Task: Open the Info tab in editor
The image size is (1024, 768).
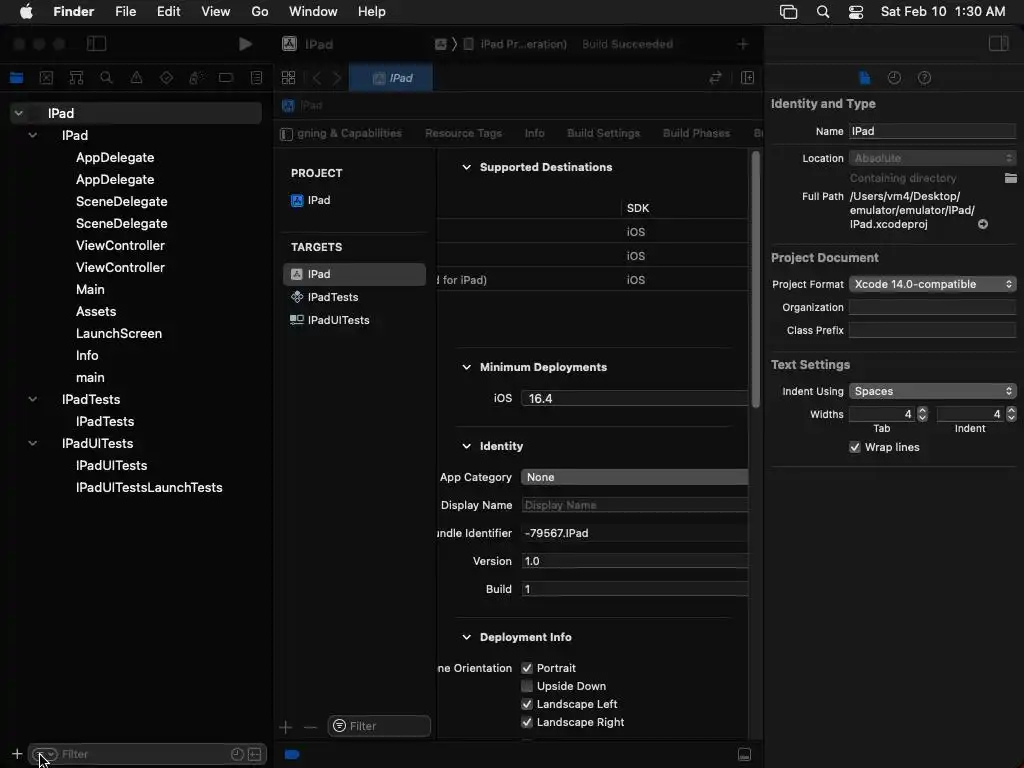Action: tap(534, 133)
